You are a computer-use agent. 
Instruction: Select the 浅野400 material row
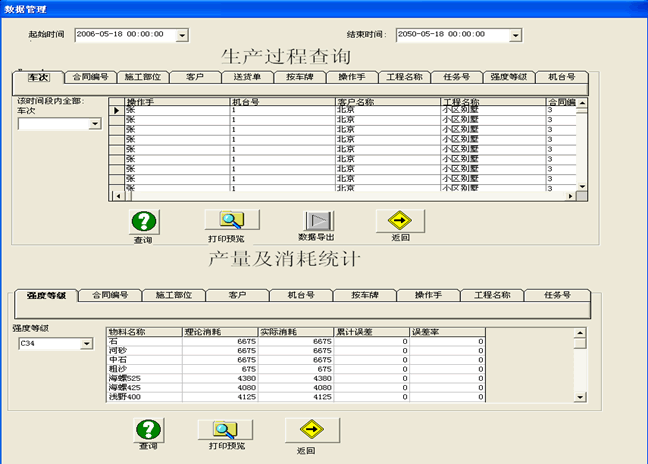pos(296,397)
